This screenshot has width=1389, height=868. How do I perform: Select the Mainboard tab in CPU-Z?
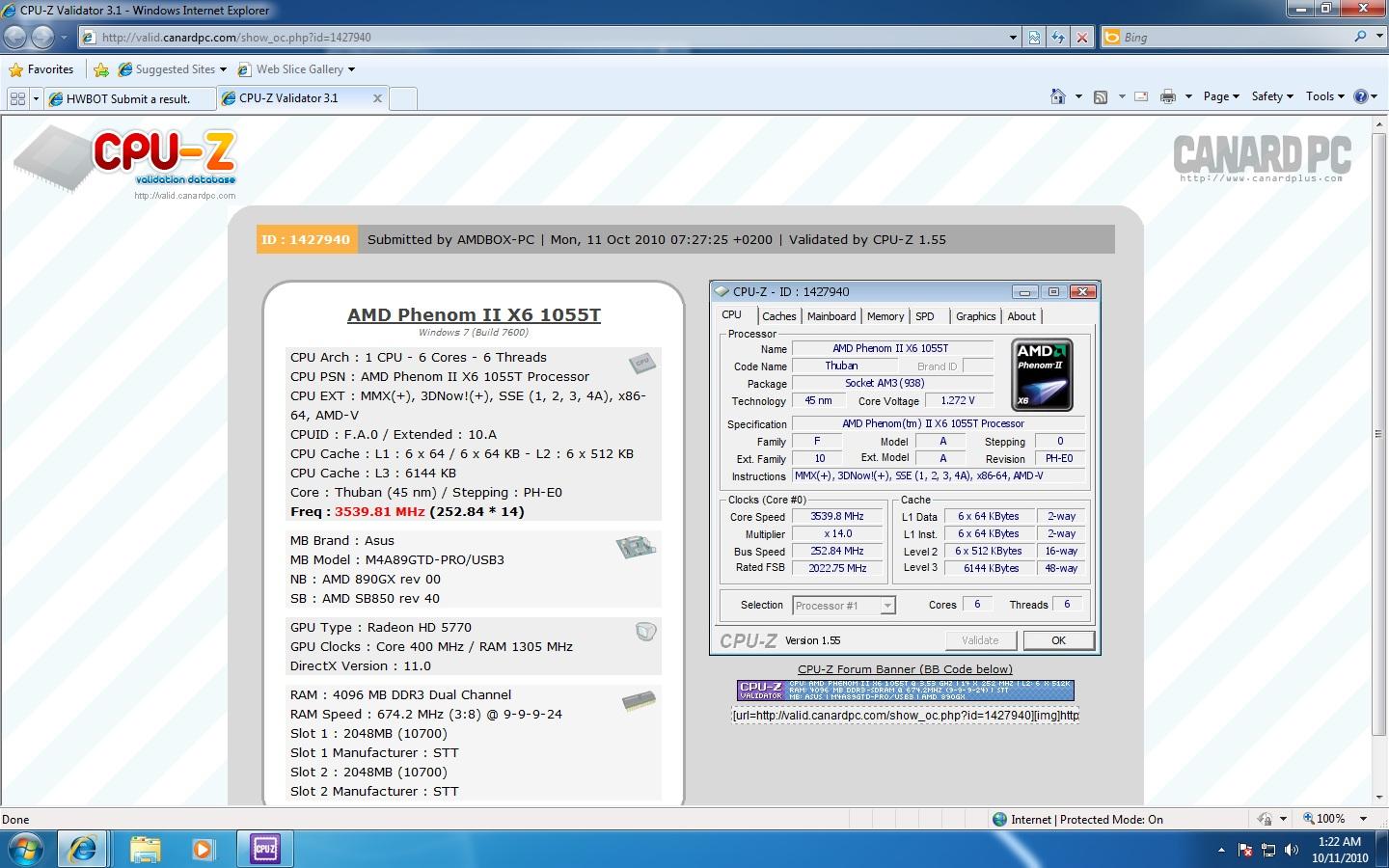(831, 316)
